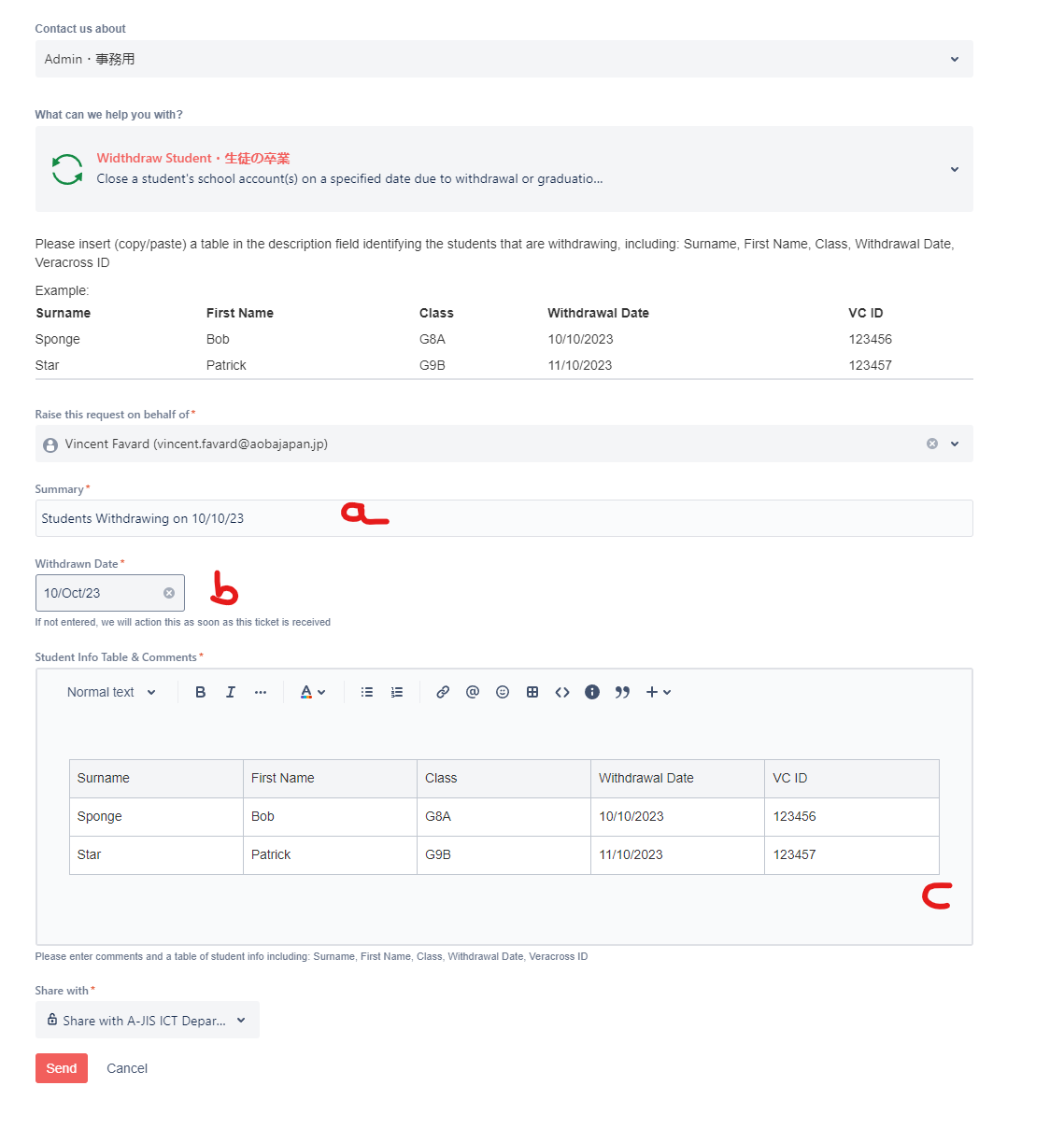Add a hyperlink via link icon

pyautogui.click(x=443, y=692)
